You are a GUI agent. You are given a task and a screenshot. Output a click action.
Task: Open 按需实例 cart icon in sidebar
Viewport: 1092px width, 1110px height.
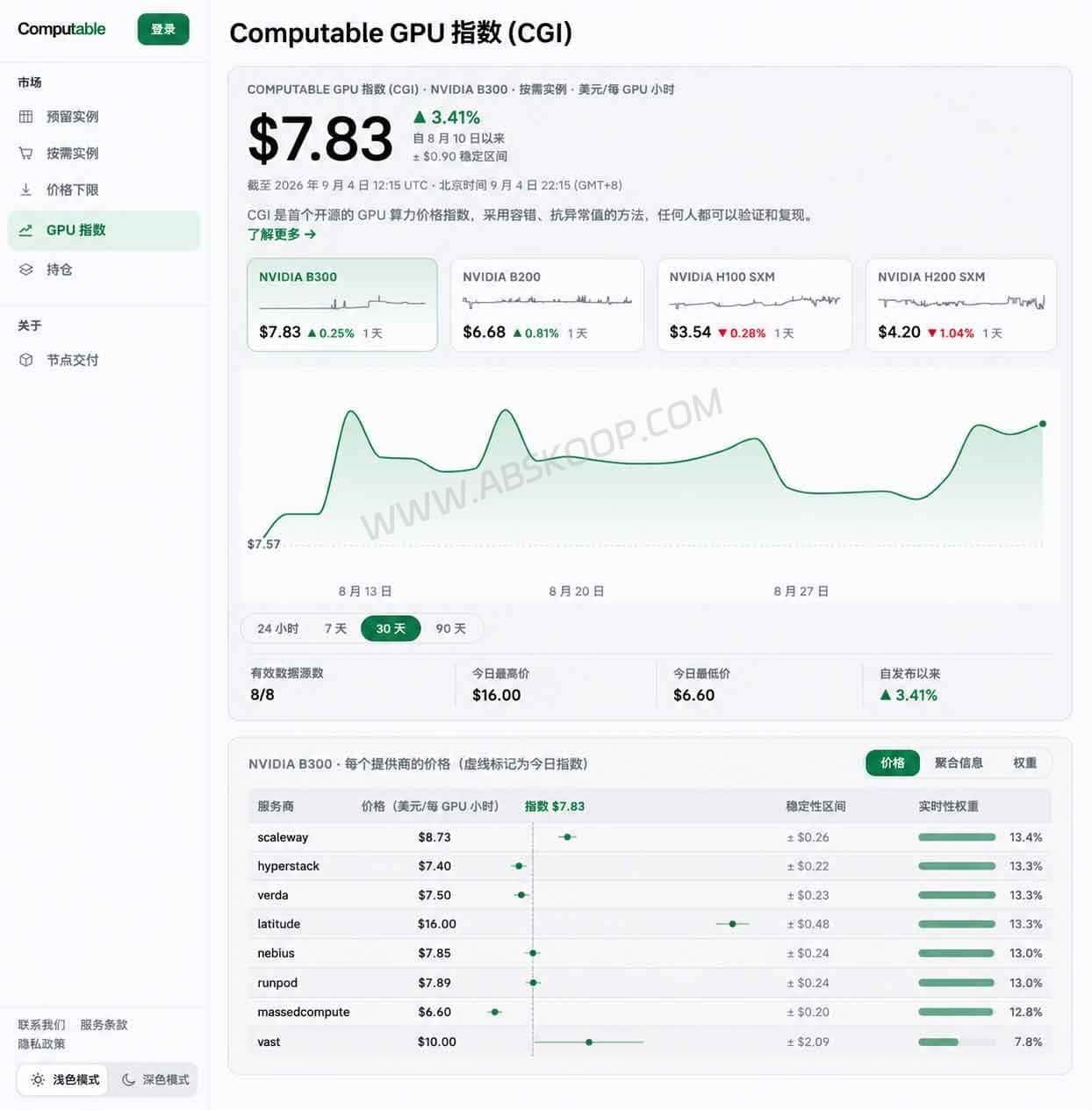[x=26, y=153]
